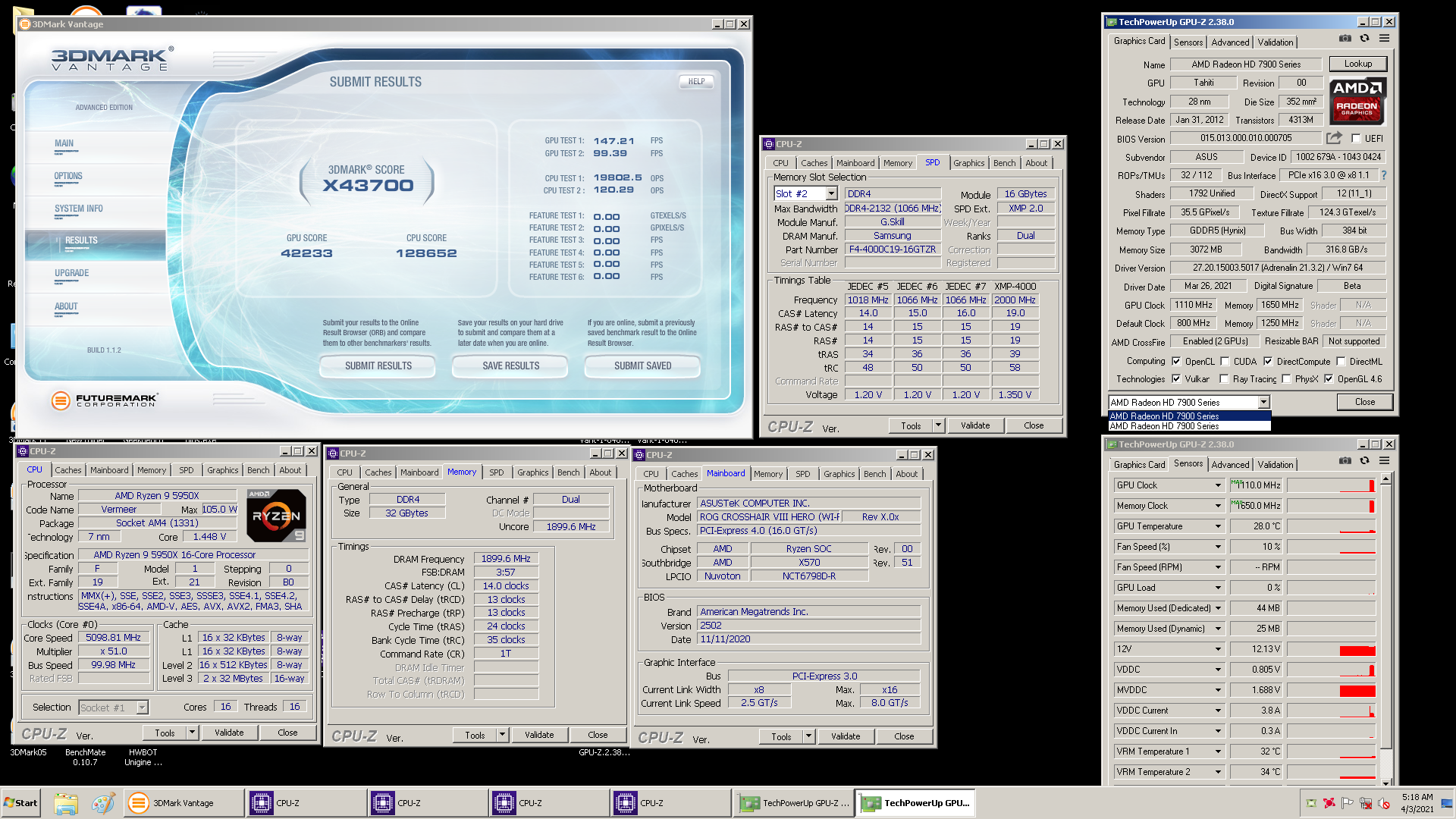Click the GPU-Z Sensors vertical scrollbar thumb

coord(1385,617)
